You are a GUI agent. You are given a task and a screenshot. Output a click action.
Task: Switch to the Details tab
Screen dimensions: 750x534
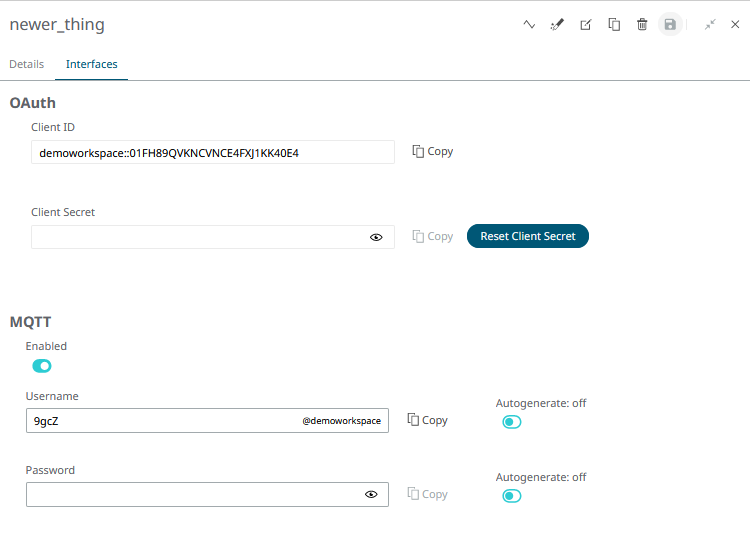pos(27,64)
